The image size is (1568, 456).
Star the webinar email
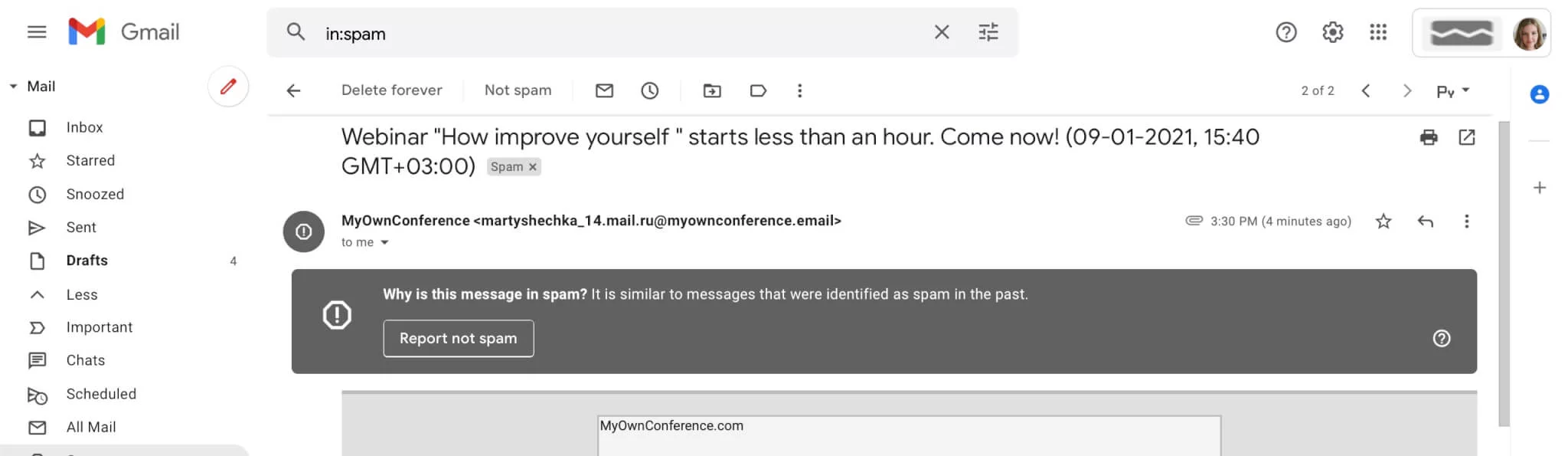coord(1383,221)
